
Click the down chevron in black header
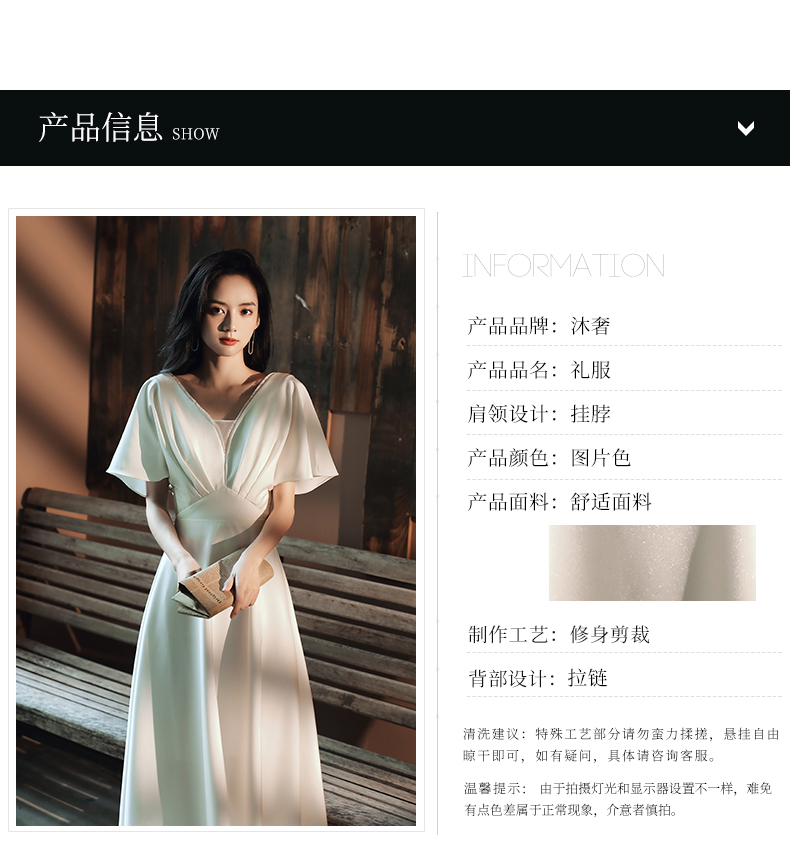(x=746, y=128)
